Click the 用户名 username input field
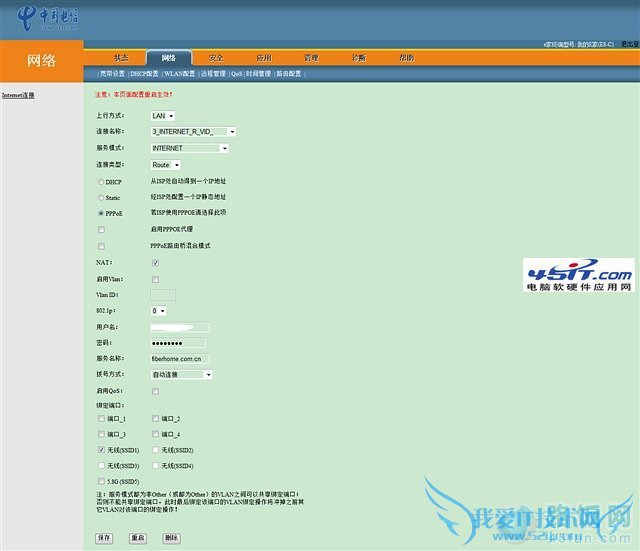Image resolution: width=640 pixels, height=551 pixels. (180, 327)
